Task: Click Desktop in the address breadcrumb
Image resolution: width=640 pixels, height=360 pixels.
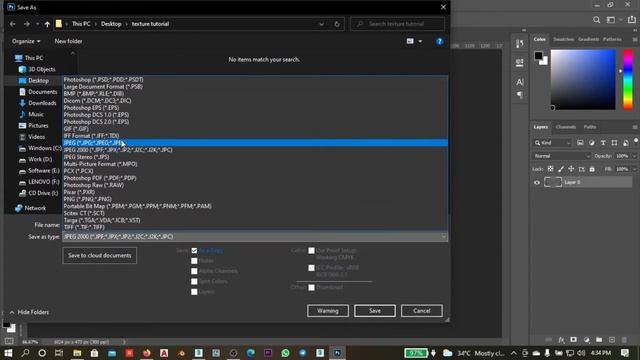Action: (x=111, y=24)
